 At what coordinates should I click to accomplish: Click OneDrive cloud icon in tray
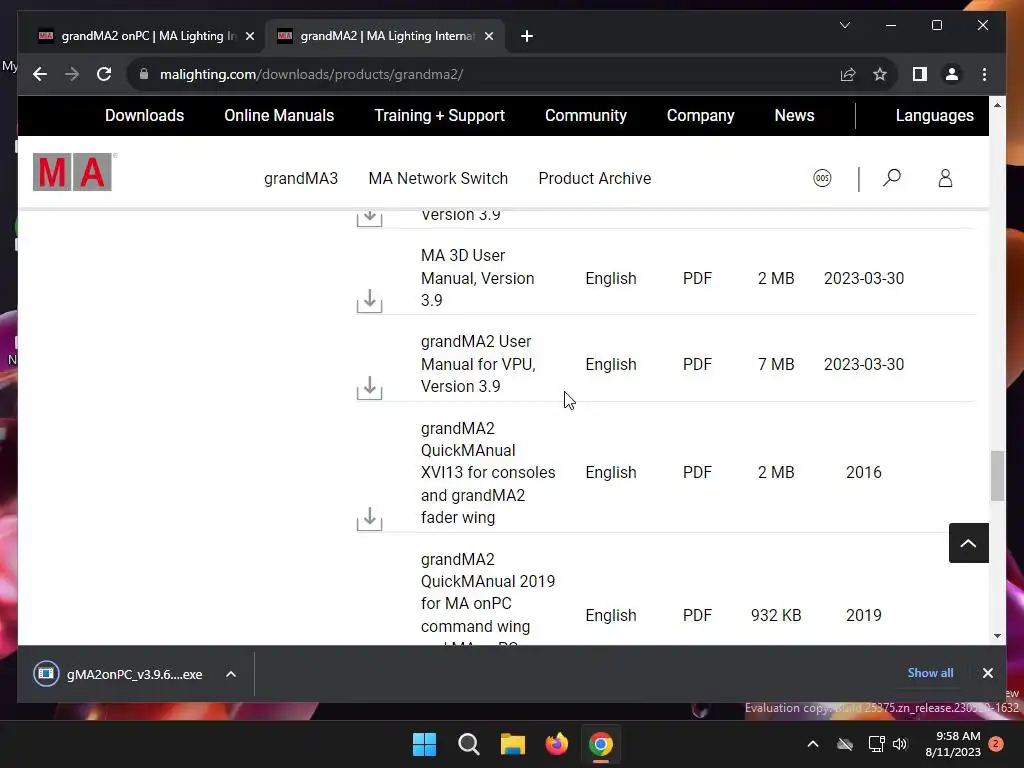pyautogui.click(x=844, y=744)
